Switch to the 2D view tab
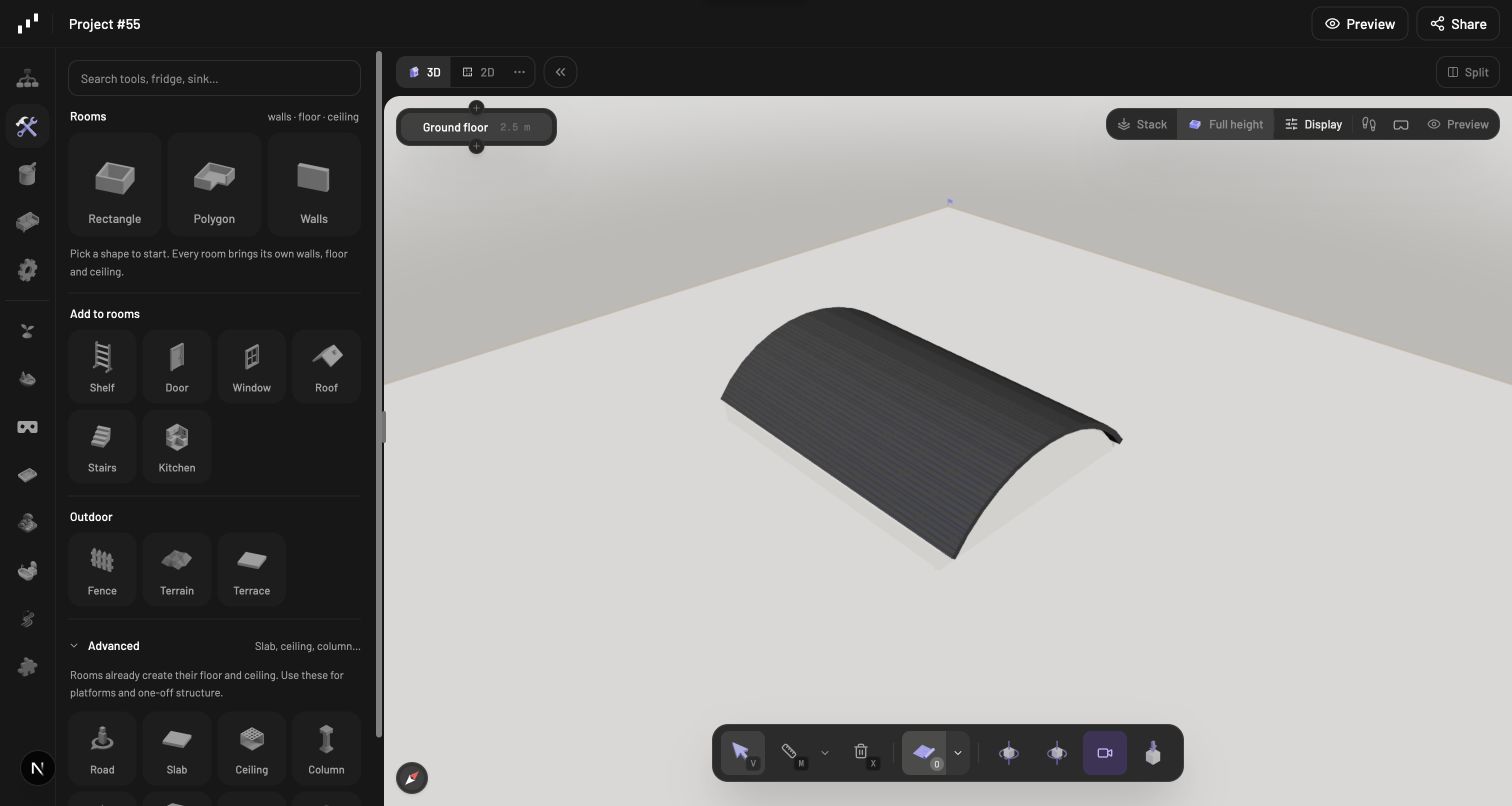The image size is (1512, 806). [478, 72]
